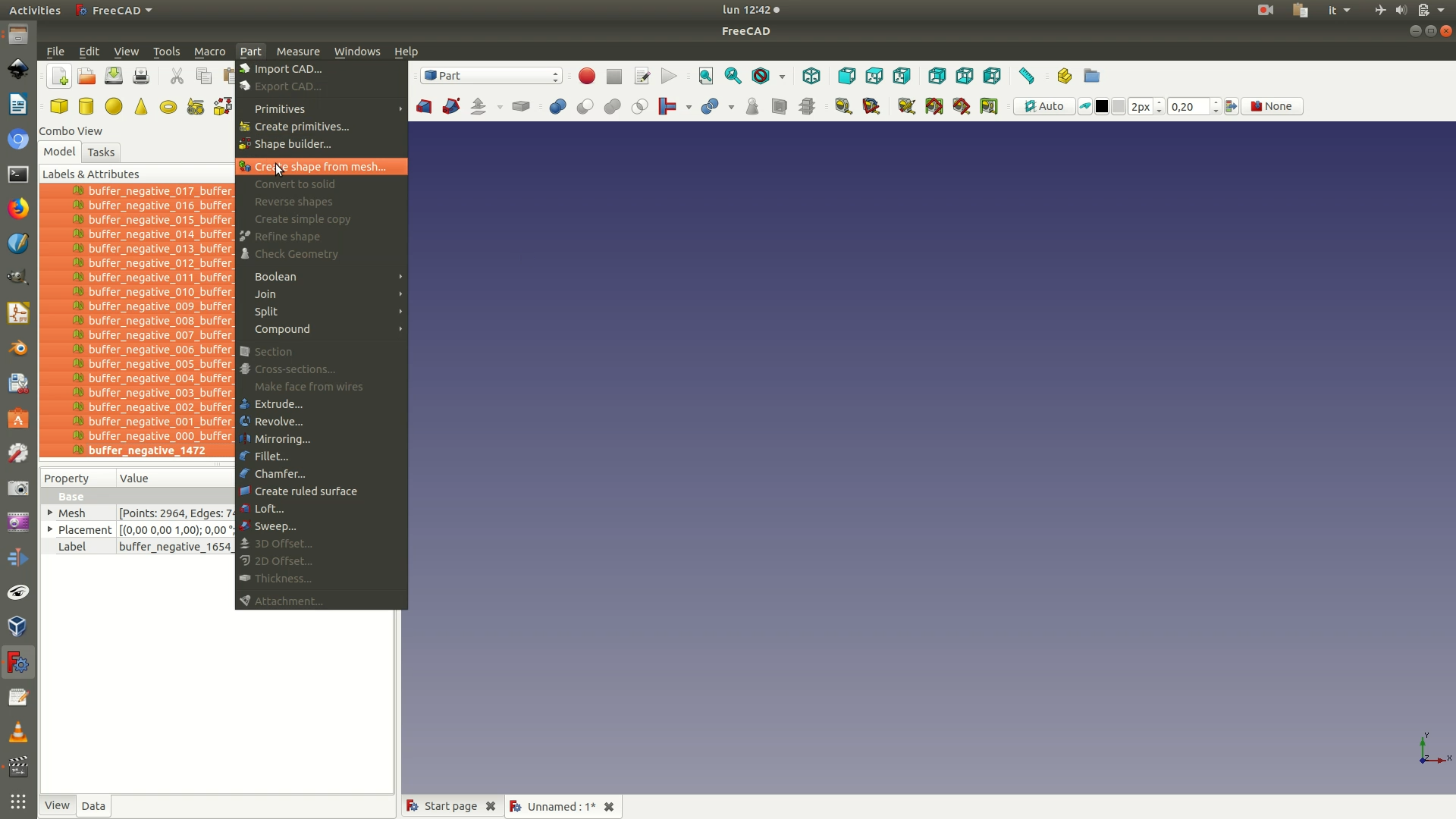Viewport: 1456px width, 819px height.
Task: Click the Print icon in the toolbar
Action: coord(141,76)
